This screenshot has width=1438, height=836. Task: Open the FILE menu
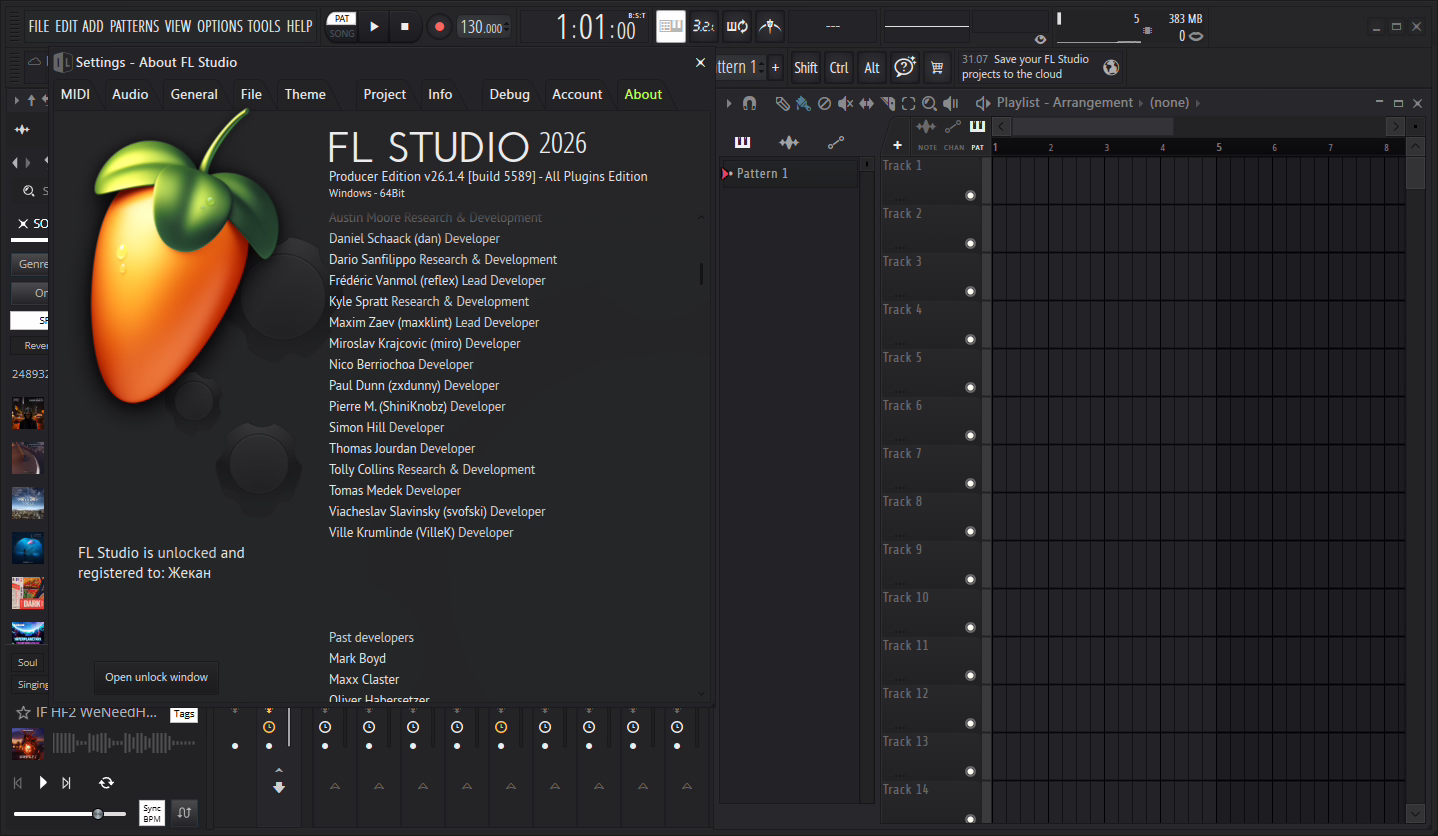click(x=39, y=27)
